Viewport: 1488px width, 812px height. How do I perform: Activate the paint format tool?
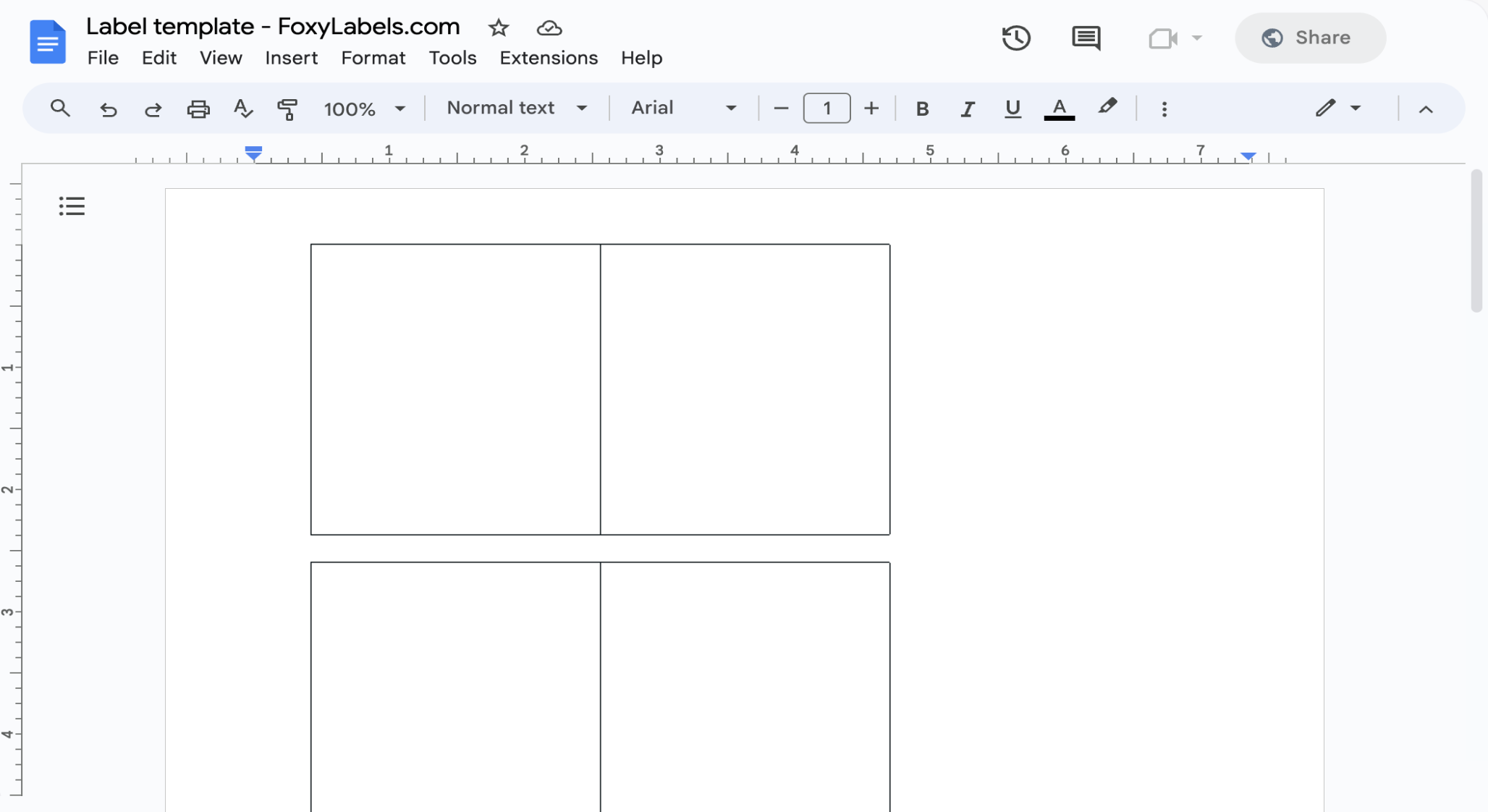click(287, 109)
